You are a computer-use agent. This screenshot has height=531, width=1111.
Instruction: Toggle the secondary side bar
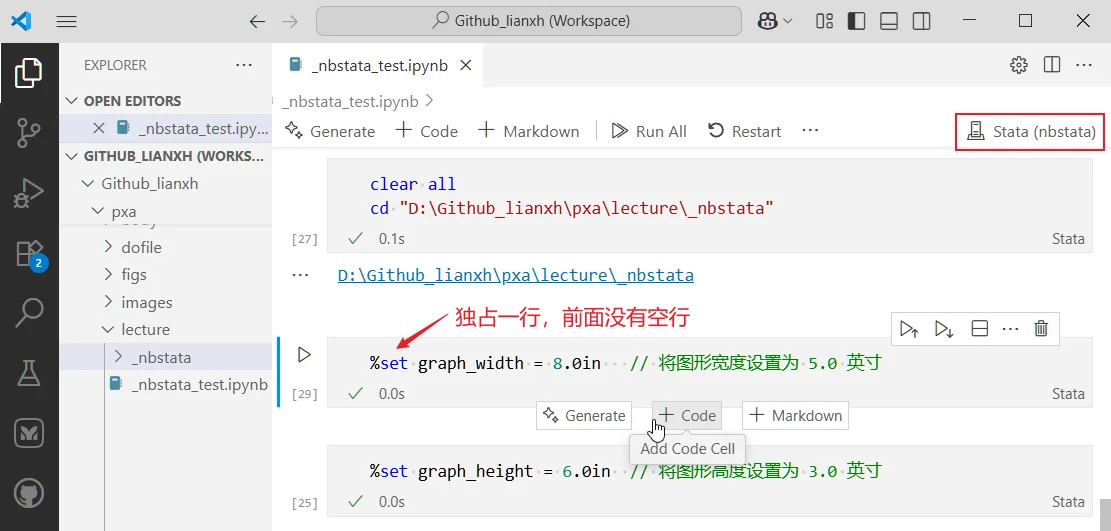pos(921,21)
